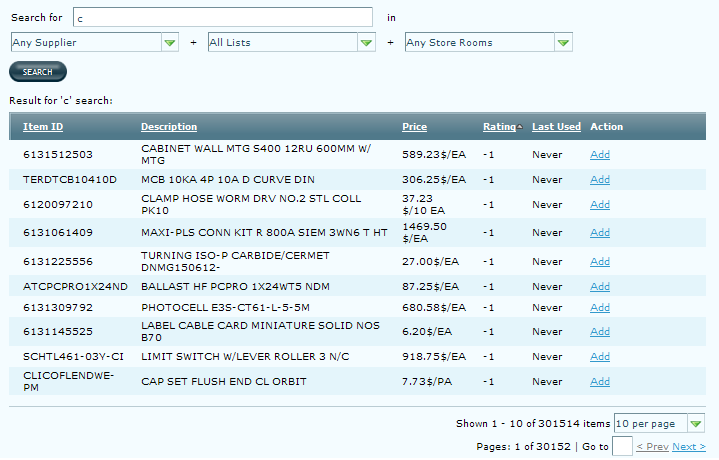Screen dimensions: 719x460
Task: Add MCB 10KA 4P curve DIN item
Action: [600, 179]
